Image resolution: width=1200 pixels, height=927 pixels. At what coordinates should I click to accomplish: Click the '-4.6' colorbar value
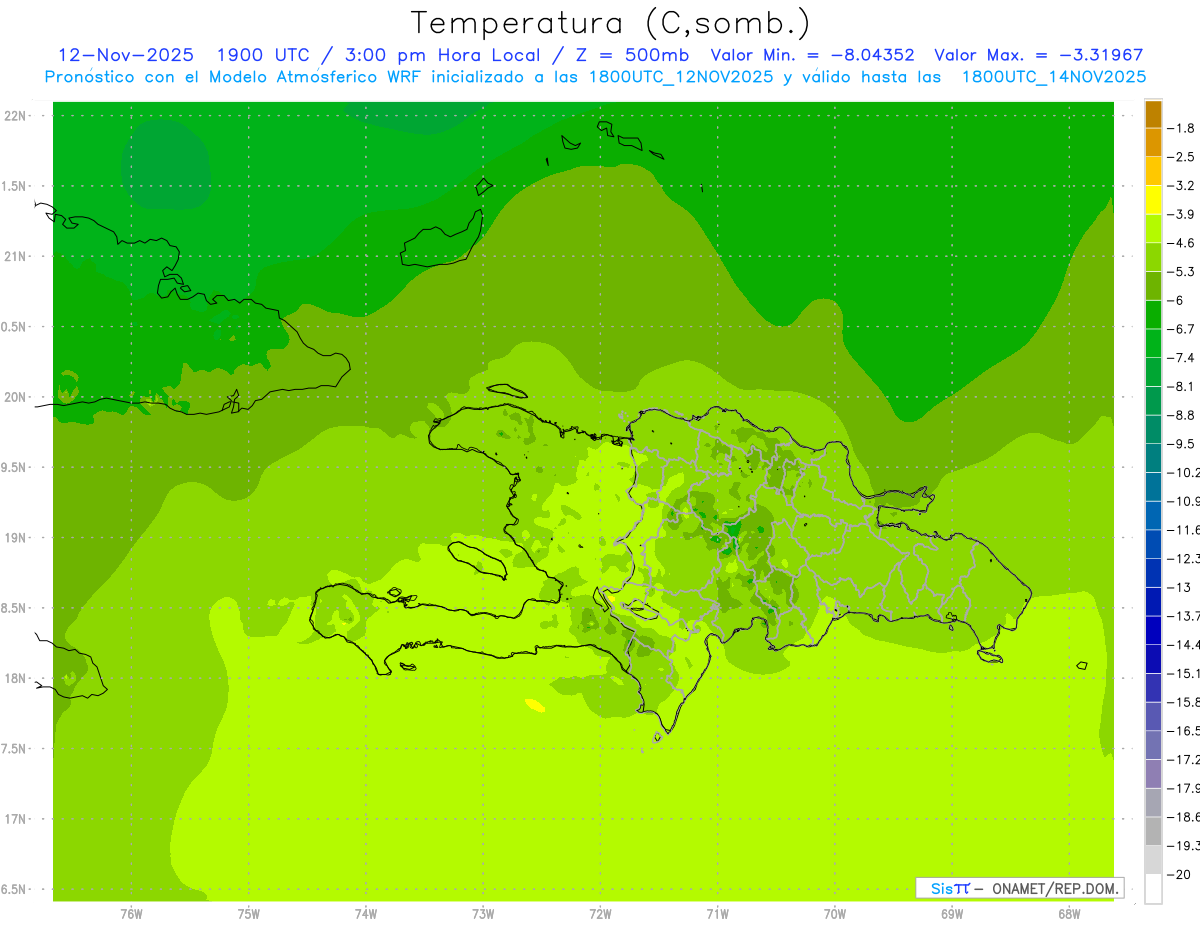click(1183, 243)
